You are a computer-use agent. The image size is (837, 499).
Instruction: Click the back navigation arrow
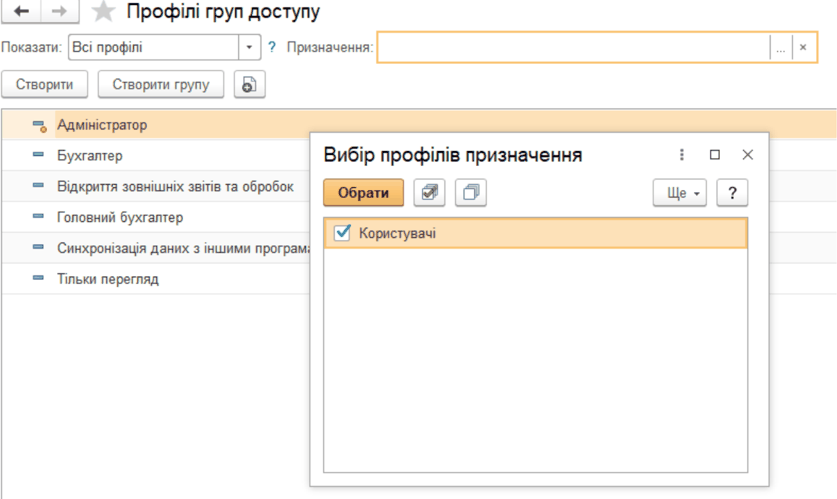pos(21,11)
